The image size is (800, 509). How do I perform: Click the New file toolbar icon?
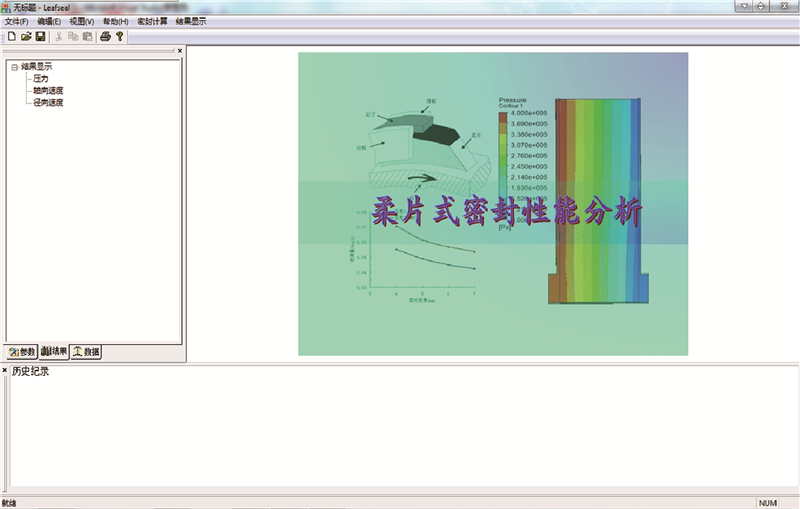tap(11, 37)
